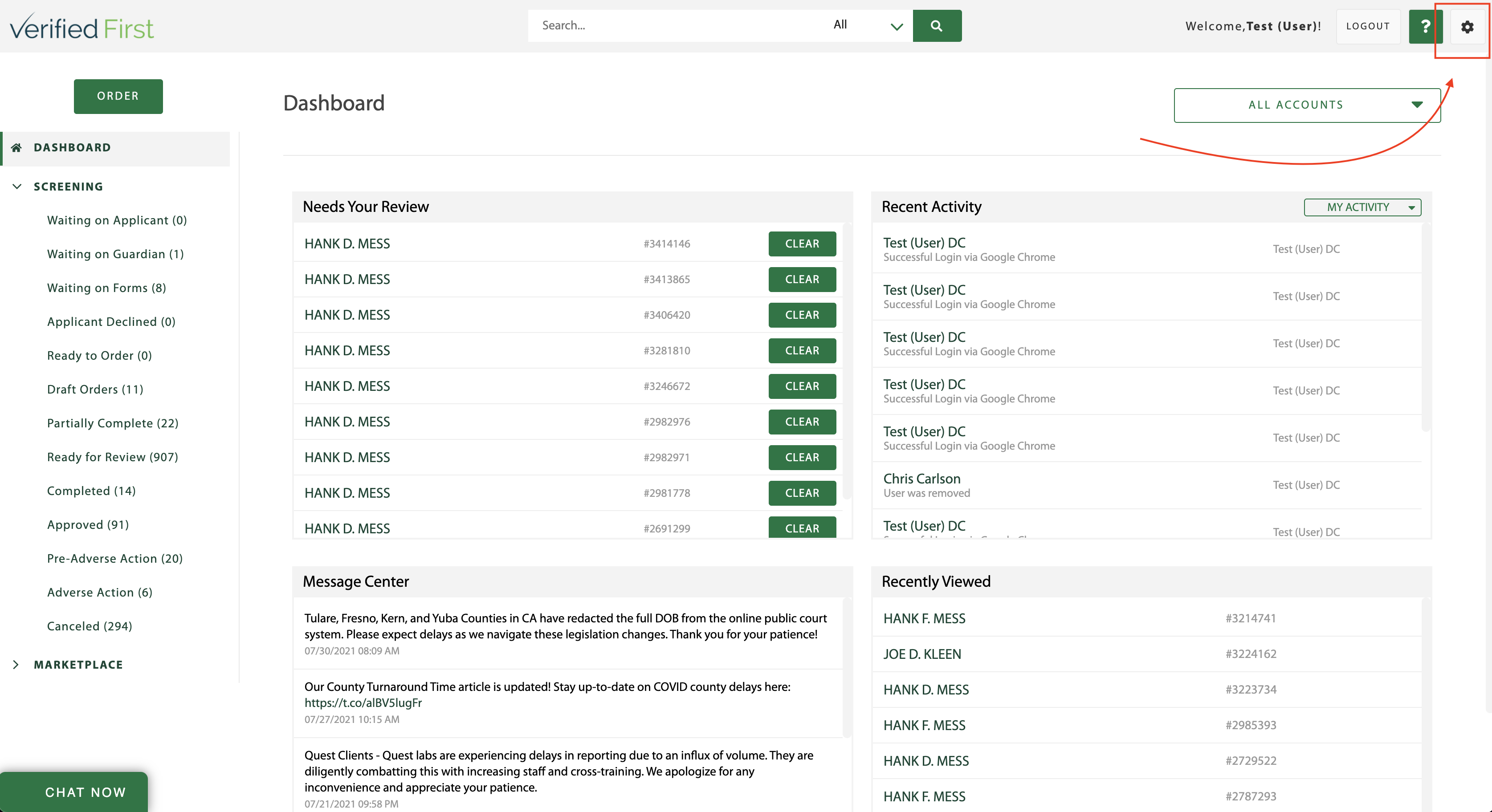Open Canceled (294) list
Viewport: 1492px width, 812px height.
pyautogui.click(x=90, y=627)
